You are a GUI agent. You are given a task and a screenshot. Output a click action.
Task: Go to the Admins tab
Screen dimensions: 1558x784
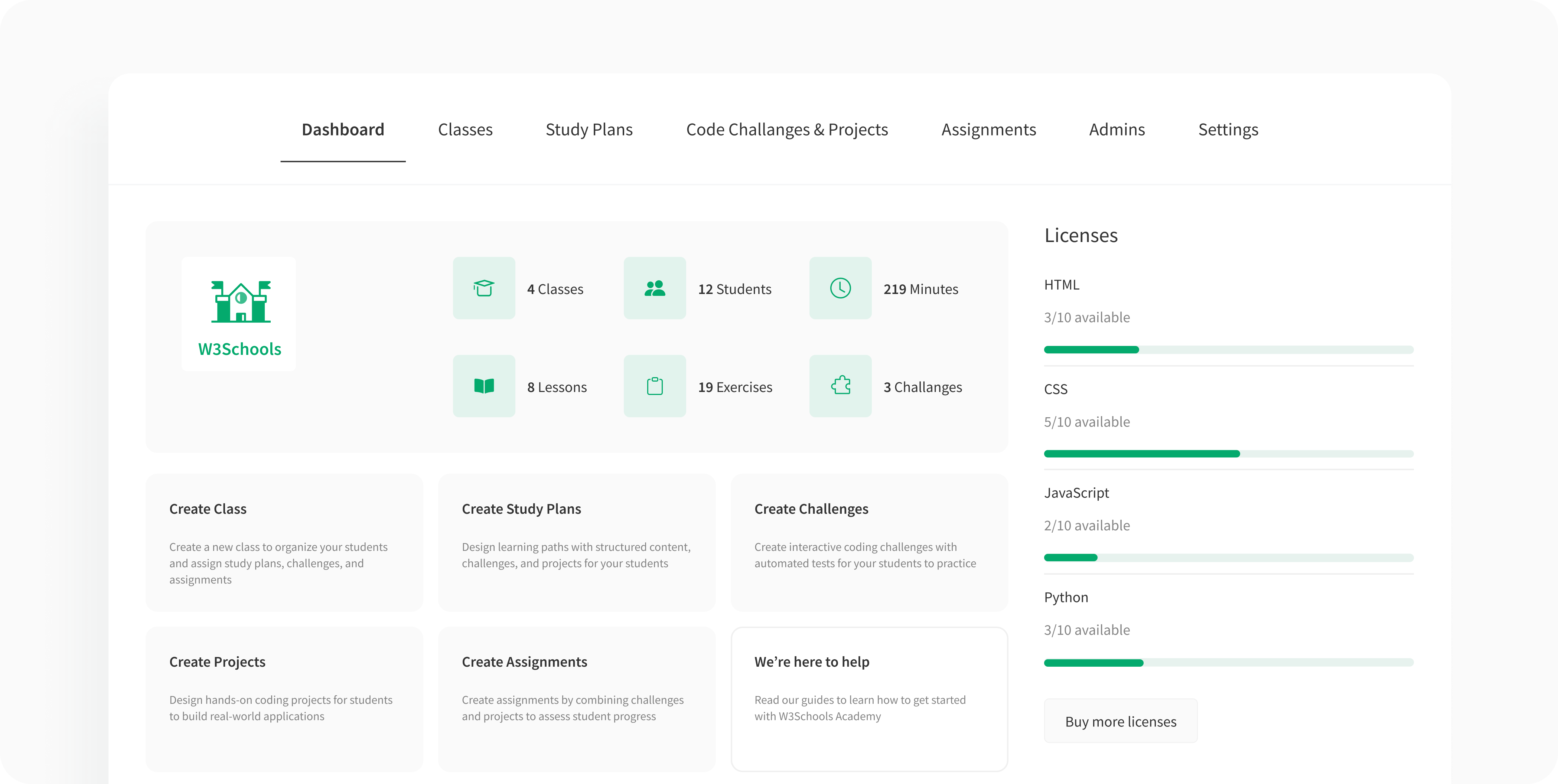coord(1117,129)
